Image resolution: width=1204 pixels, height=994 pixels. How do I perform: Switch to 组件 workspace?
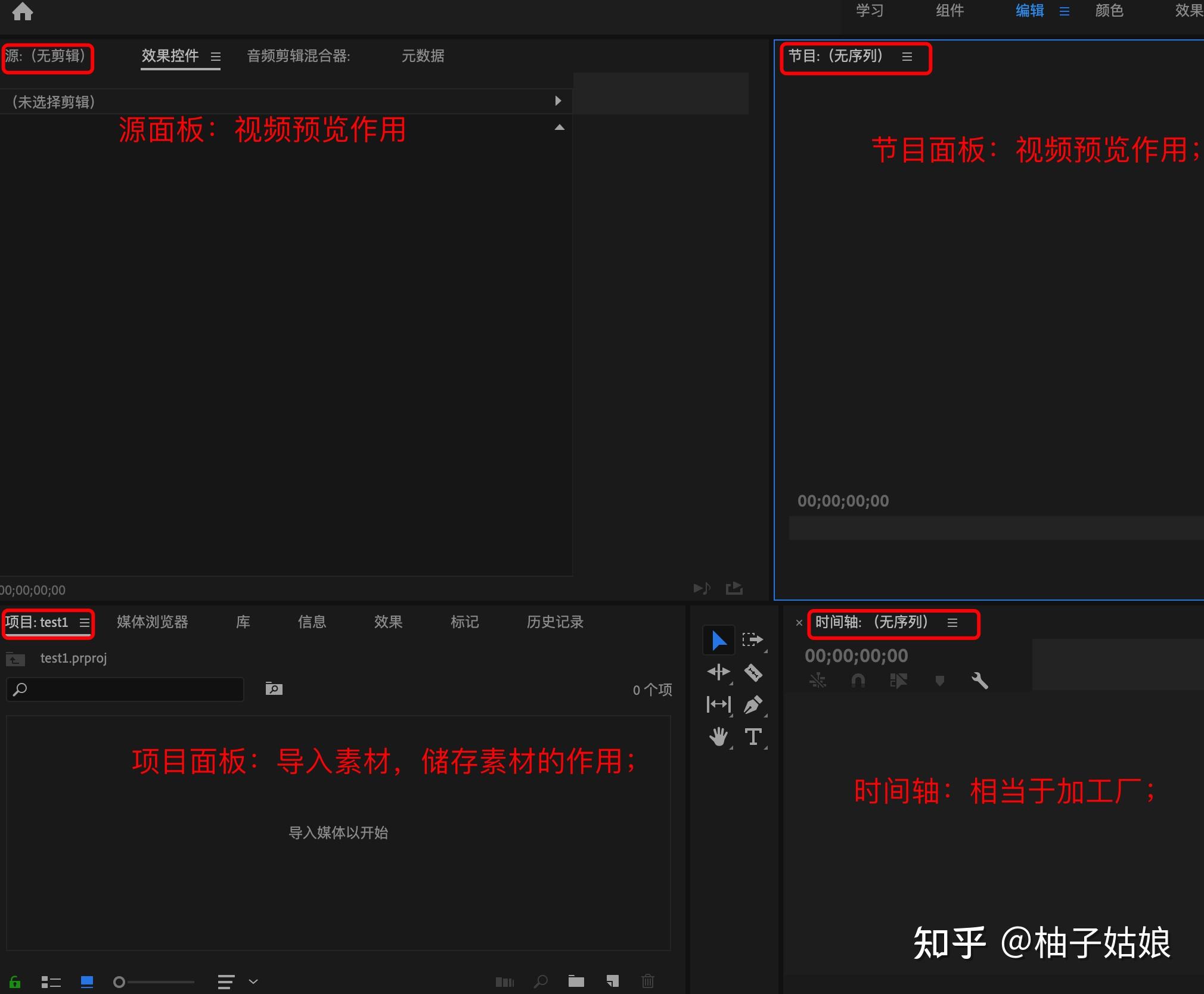pos(949,11)
